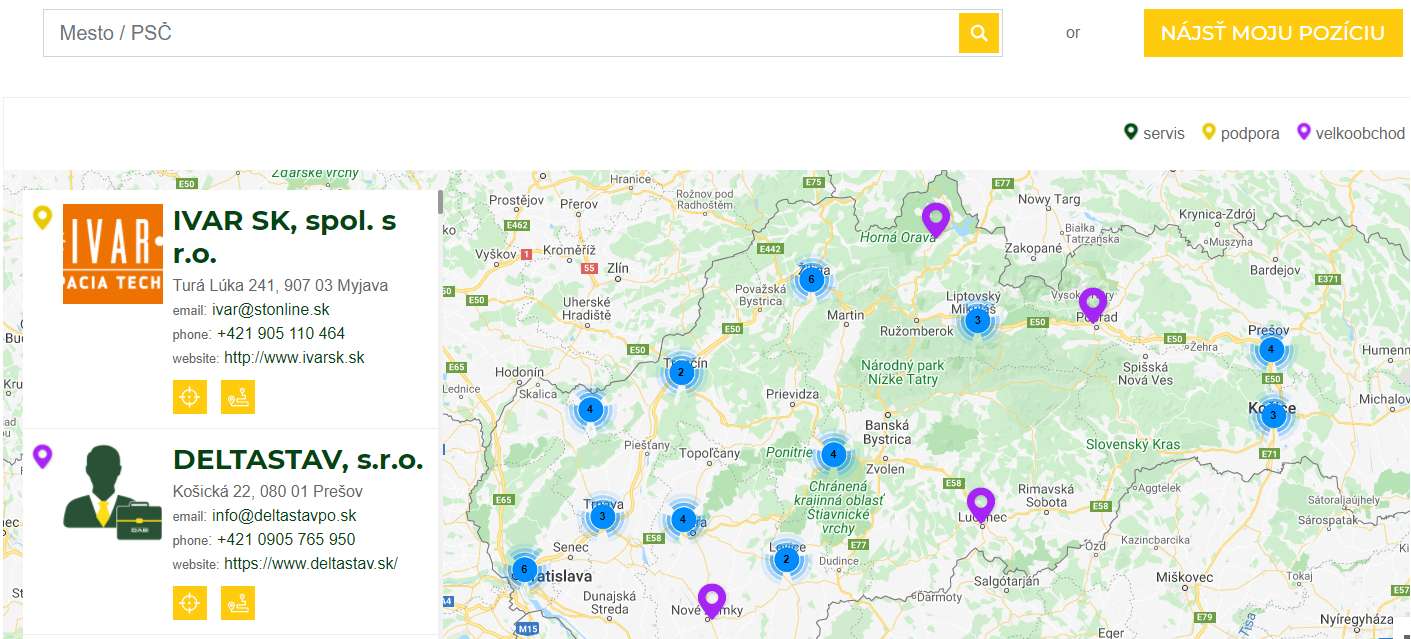Click the Ružomberok label on the map
The width and height of the screenshot is (1411, 639).
coord(917,331)
